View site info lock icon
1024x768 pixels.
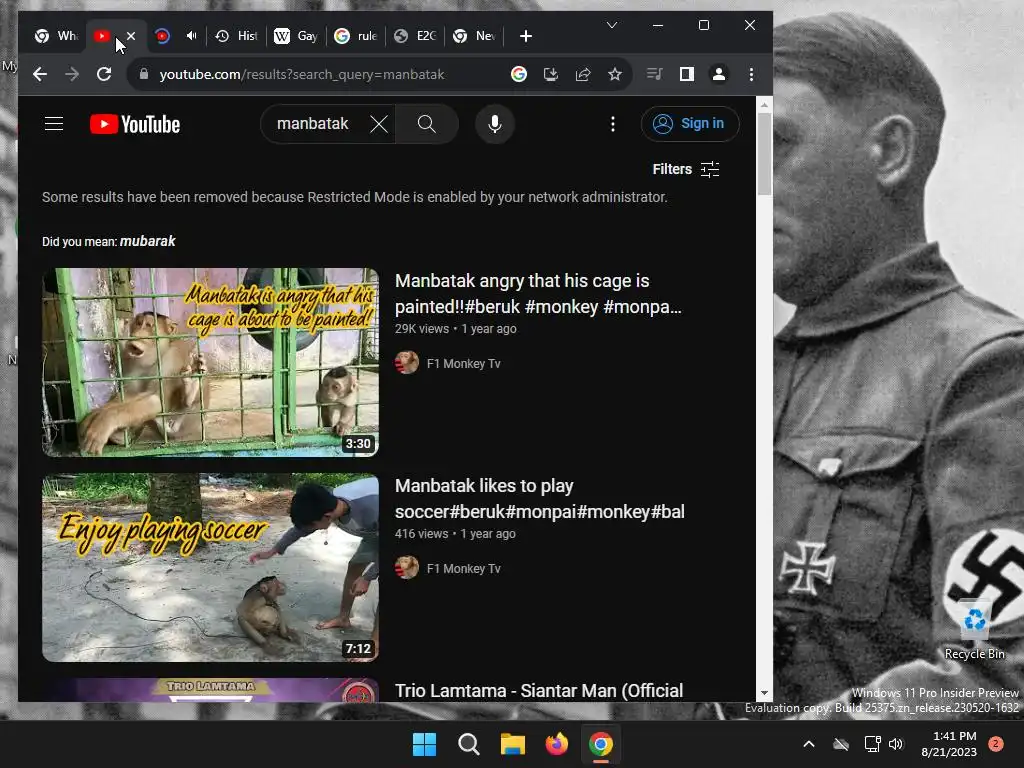pyautogui.click(x=144, y=74)
